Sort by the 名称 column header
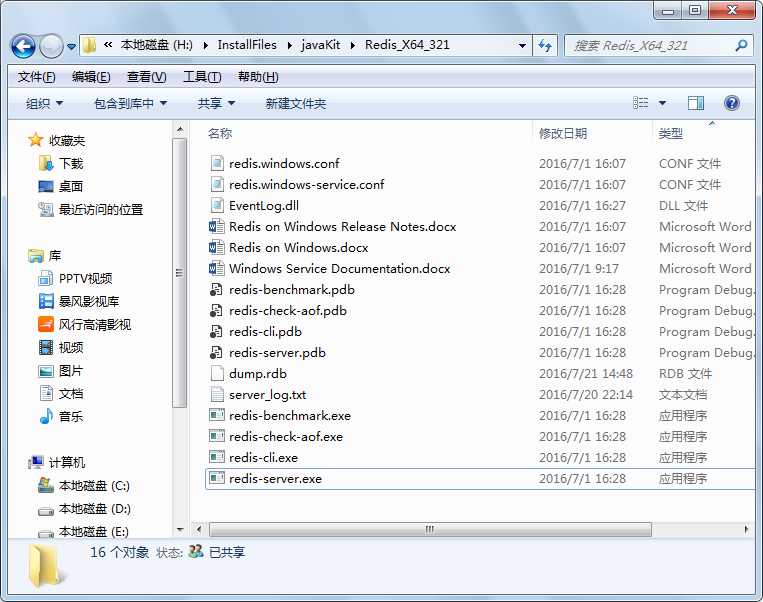 click(220, 133)
